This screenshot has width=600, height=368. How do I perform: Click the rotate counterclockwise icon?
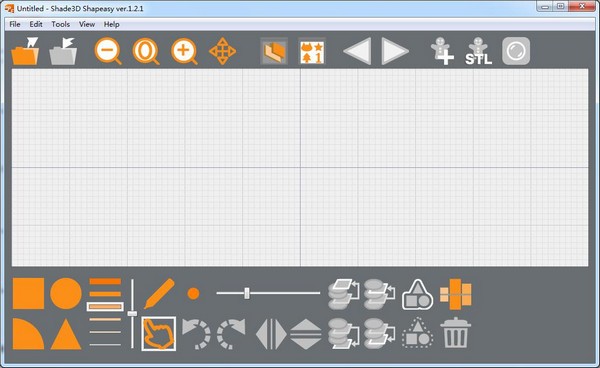pos(196,334)
